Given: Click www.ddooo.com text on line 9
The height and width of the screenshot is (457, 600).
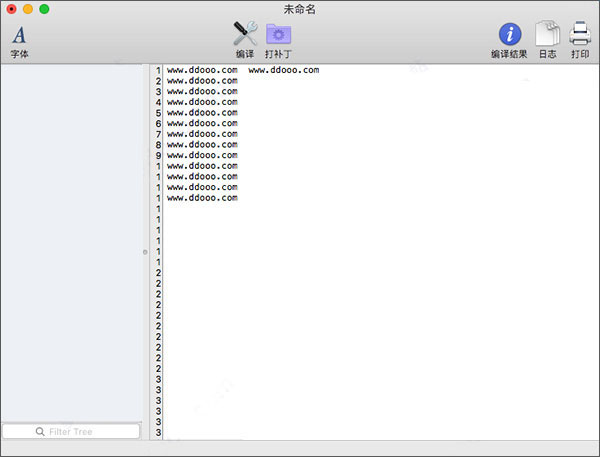Looking at the screenshot, I should [x=202, y=155].
